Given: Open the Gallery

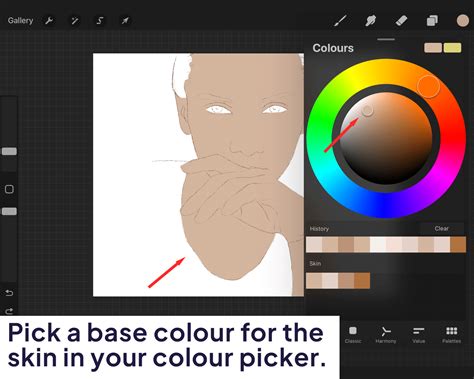Looking at the screenshot, I should [x=20, y=21].
